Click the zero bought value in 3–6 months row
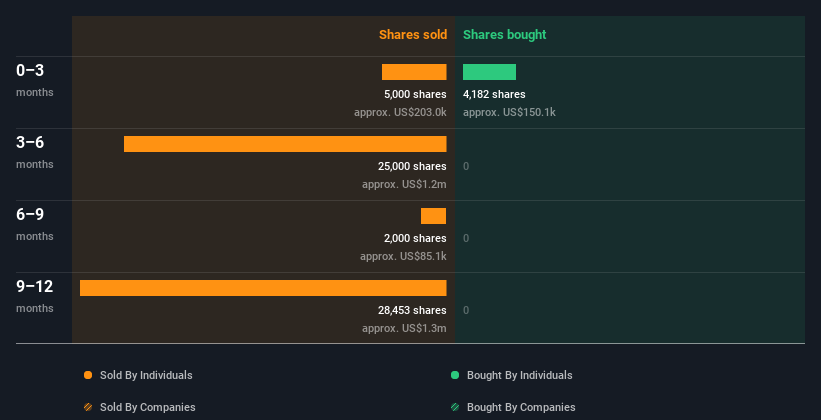 click(466, 167)
